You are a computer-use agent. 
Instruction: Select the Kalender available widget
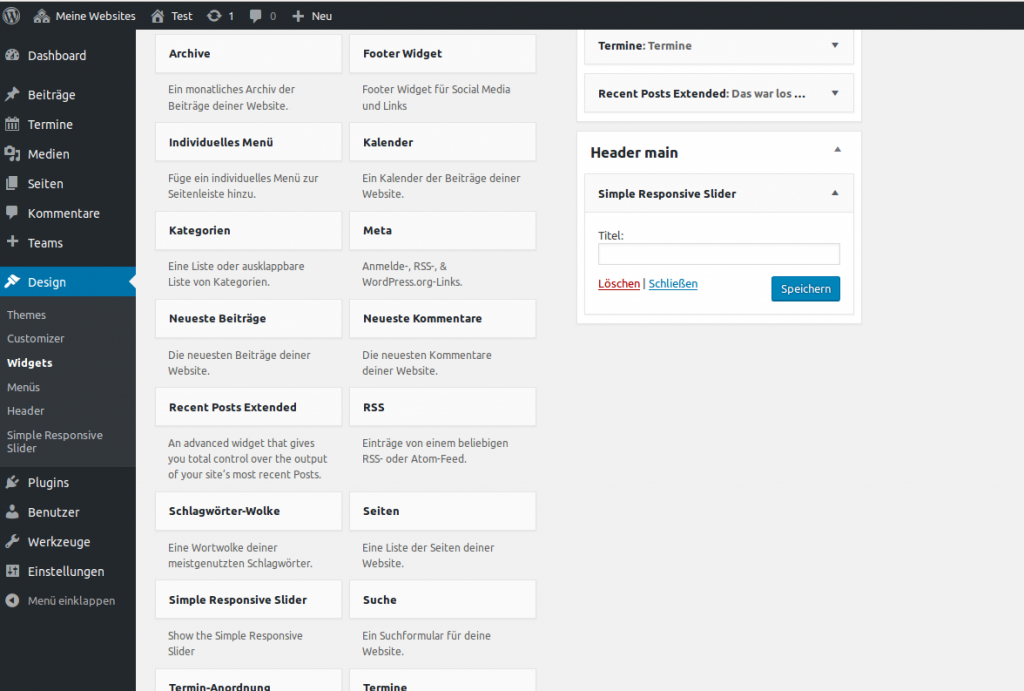443,142
